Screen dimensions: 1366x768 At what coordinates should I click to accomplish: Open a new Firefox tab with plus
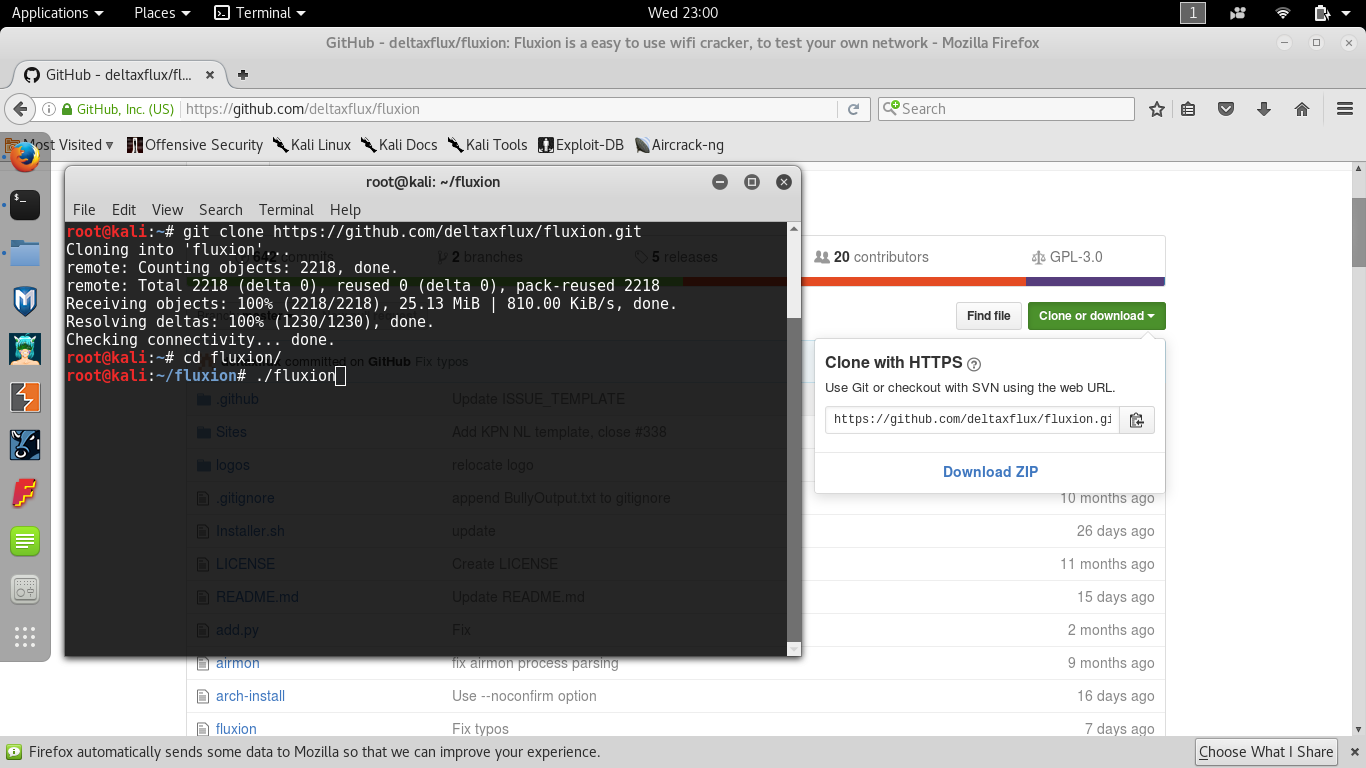(242, 75)
